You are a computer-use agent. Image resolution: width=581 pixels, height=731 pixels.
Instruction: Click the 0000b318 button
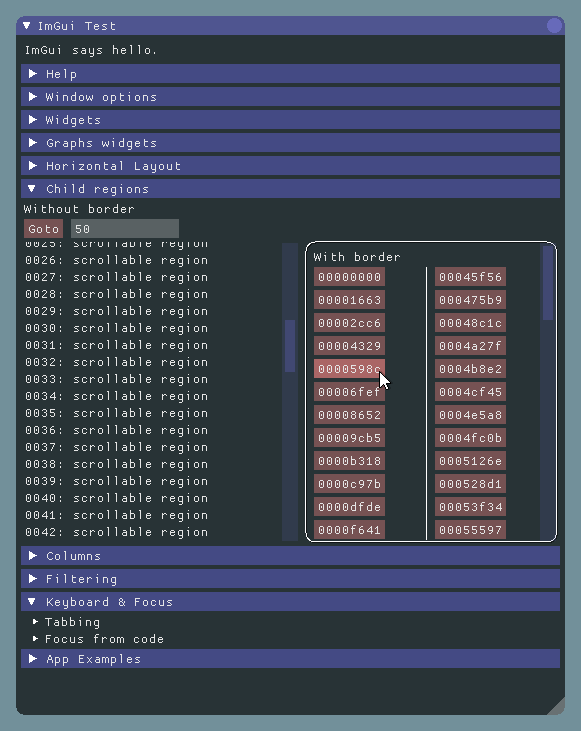[349, 461]
